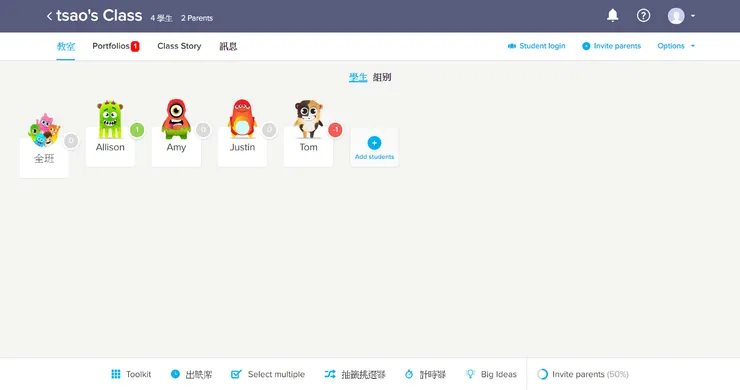Open the 計時器 timer tool

click(x=425, y=374)
